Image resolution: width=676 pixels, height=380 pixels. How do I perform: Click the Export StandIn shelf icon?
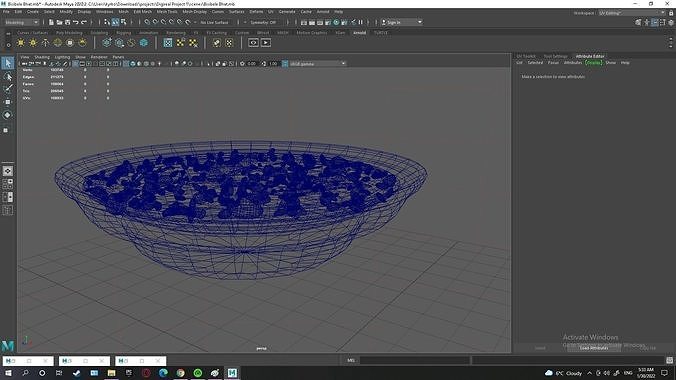[119, 43]
